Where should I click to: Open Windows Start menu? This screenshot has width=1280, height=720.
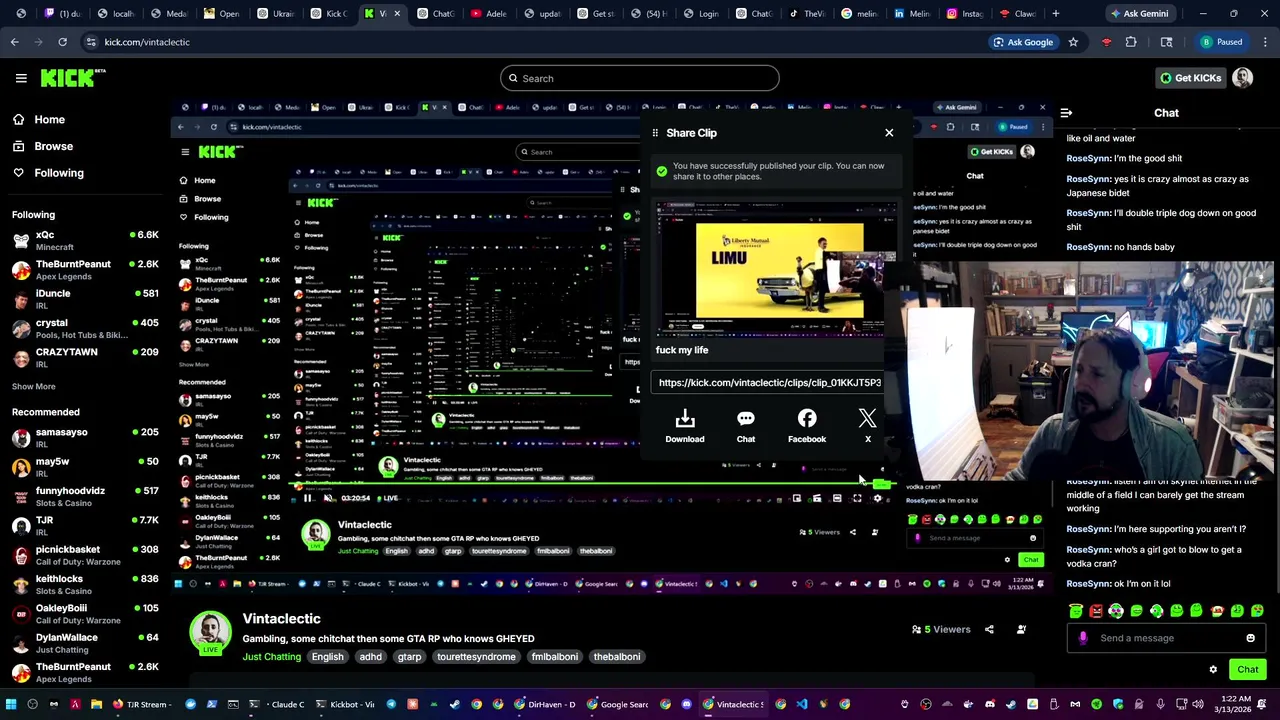coord(11,704)
